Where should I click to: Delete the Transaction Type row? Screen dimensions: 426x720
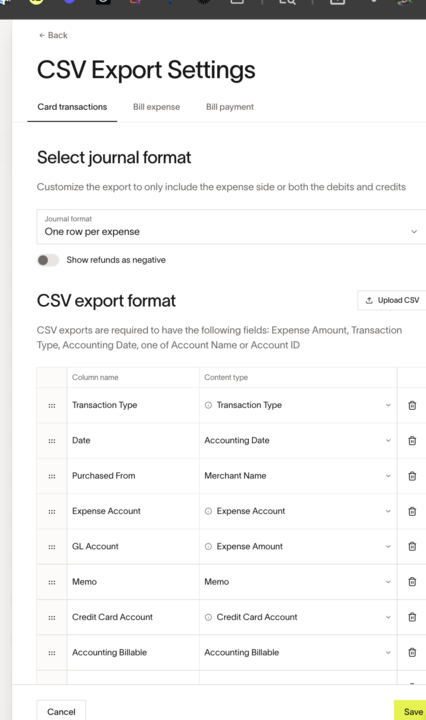coord(412,405)
